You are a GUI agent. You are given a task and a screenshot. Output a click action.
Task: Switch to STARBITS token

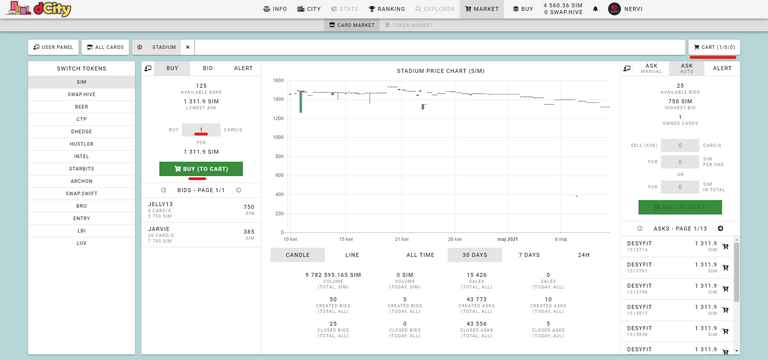click(x=81, y=169)
